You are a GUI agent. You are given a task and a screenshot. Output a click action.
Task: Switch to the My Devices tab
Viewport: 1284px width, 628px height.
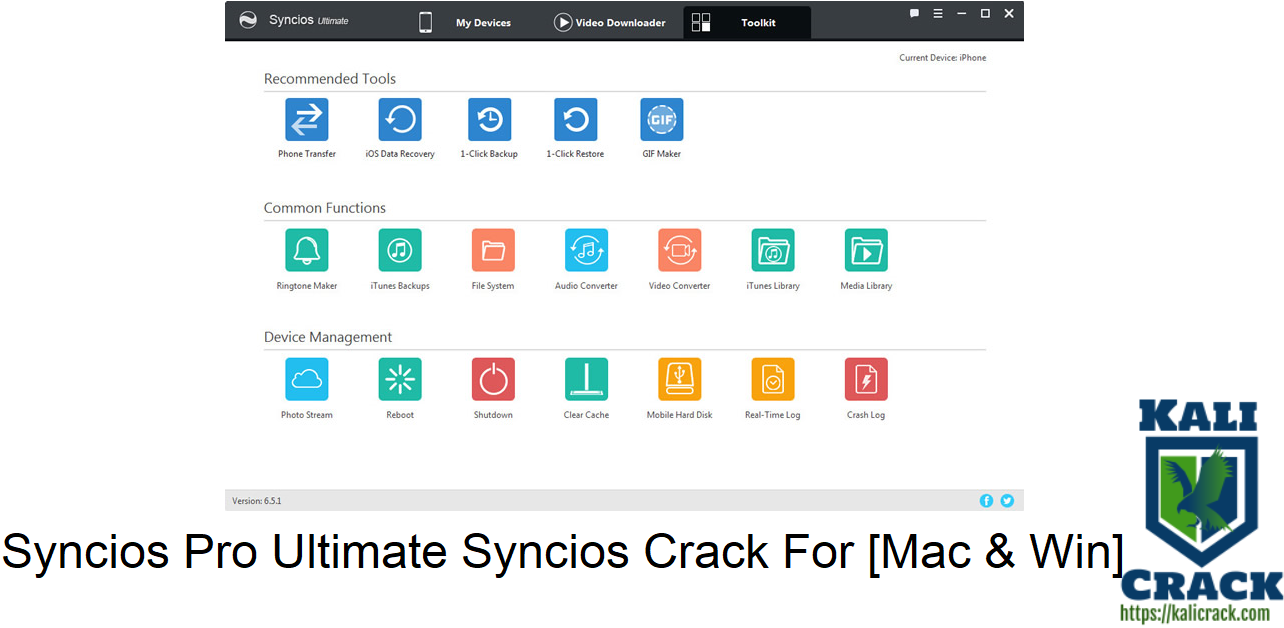(x=466, y=22)
